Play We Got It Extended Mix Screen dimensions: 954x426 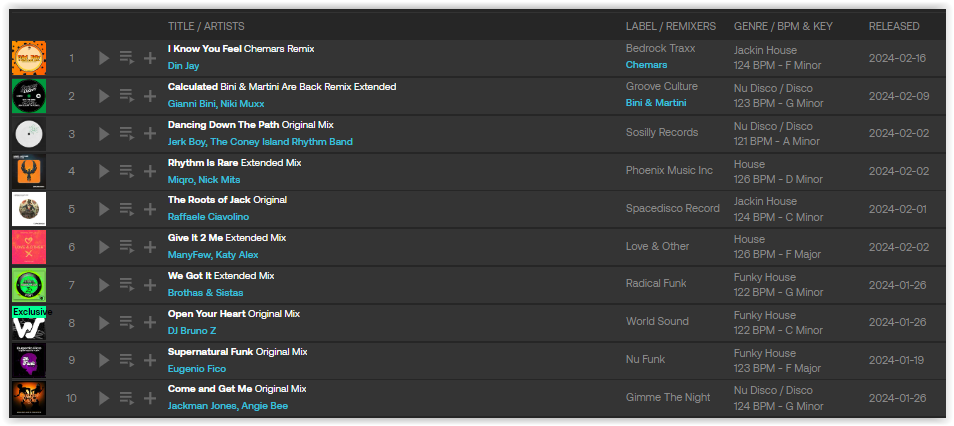coord(103,285)
